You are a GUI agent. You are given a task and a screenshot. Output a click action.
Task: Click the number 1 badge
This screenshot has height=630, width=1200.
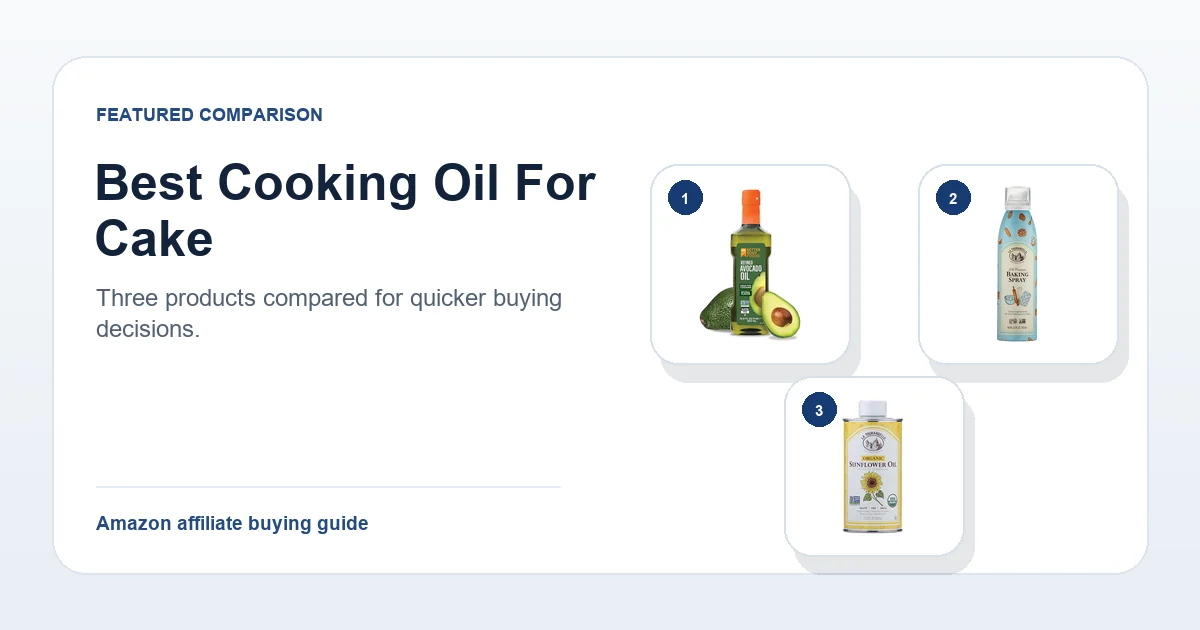(x=685, y=199)
